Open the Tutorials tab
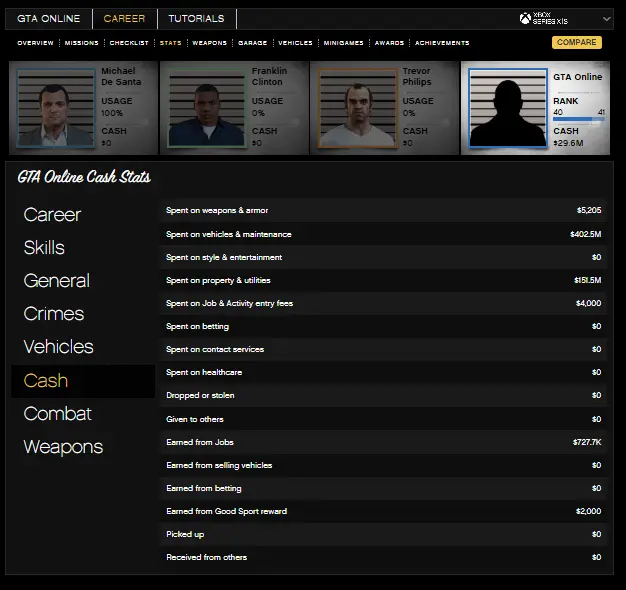The width and height of the screenshot is (626, 590). tap(196, 19)
